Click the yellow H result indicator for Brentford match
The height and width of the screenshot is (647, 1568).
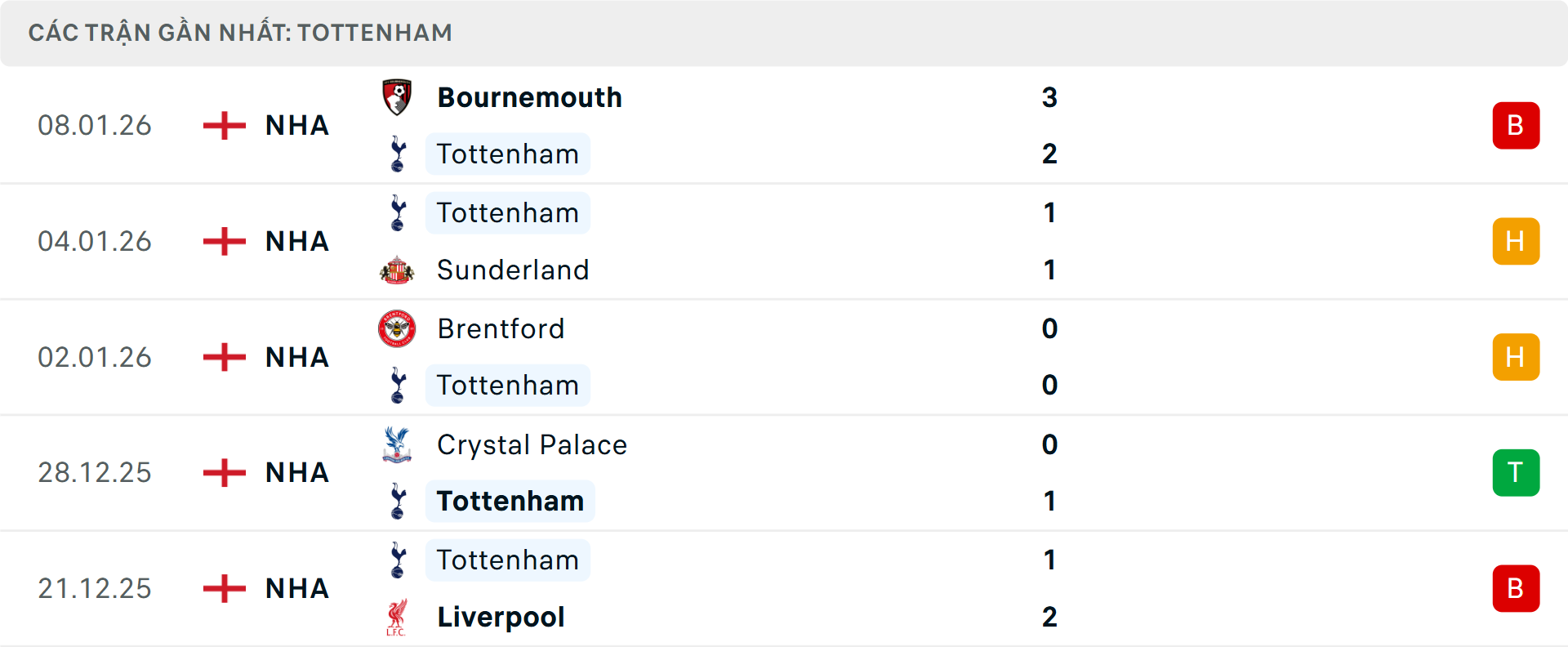coord(1516,357)
